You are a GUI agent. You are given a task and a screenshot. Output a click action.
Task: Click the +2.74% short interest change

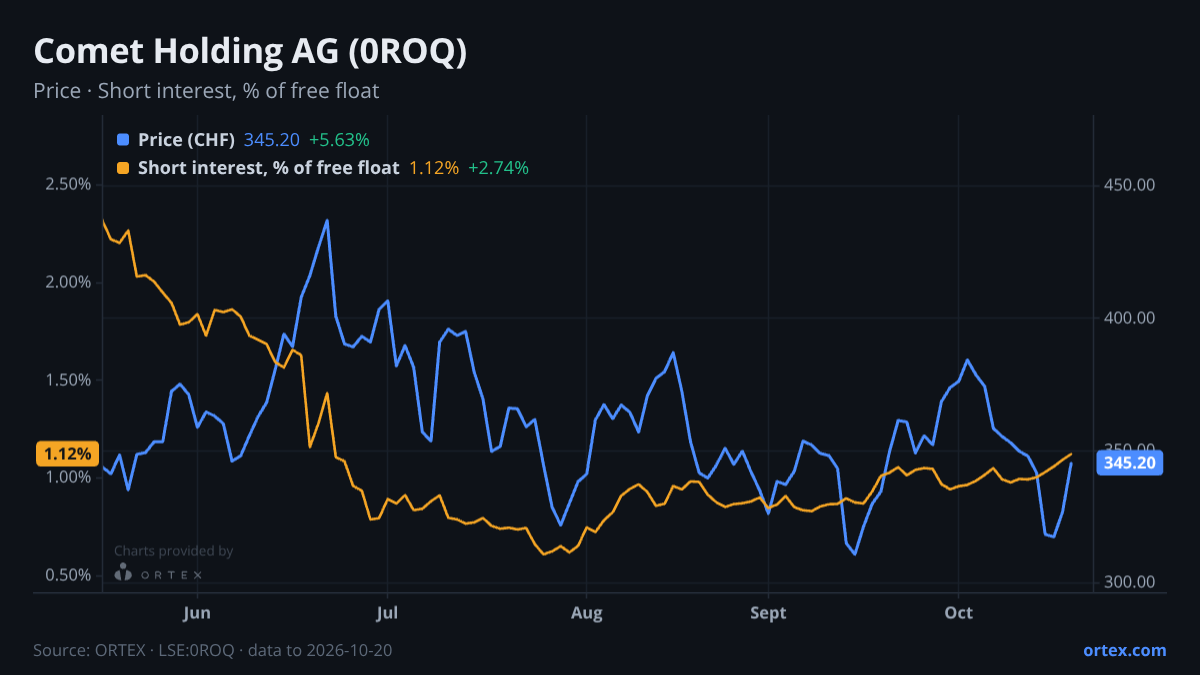pos(498,168)
